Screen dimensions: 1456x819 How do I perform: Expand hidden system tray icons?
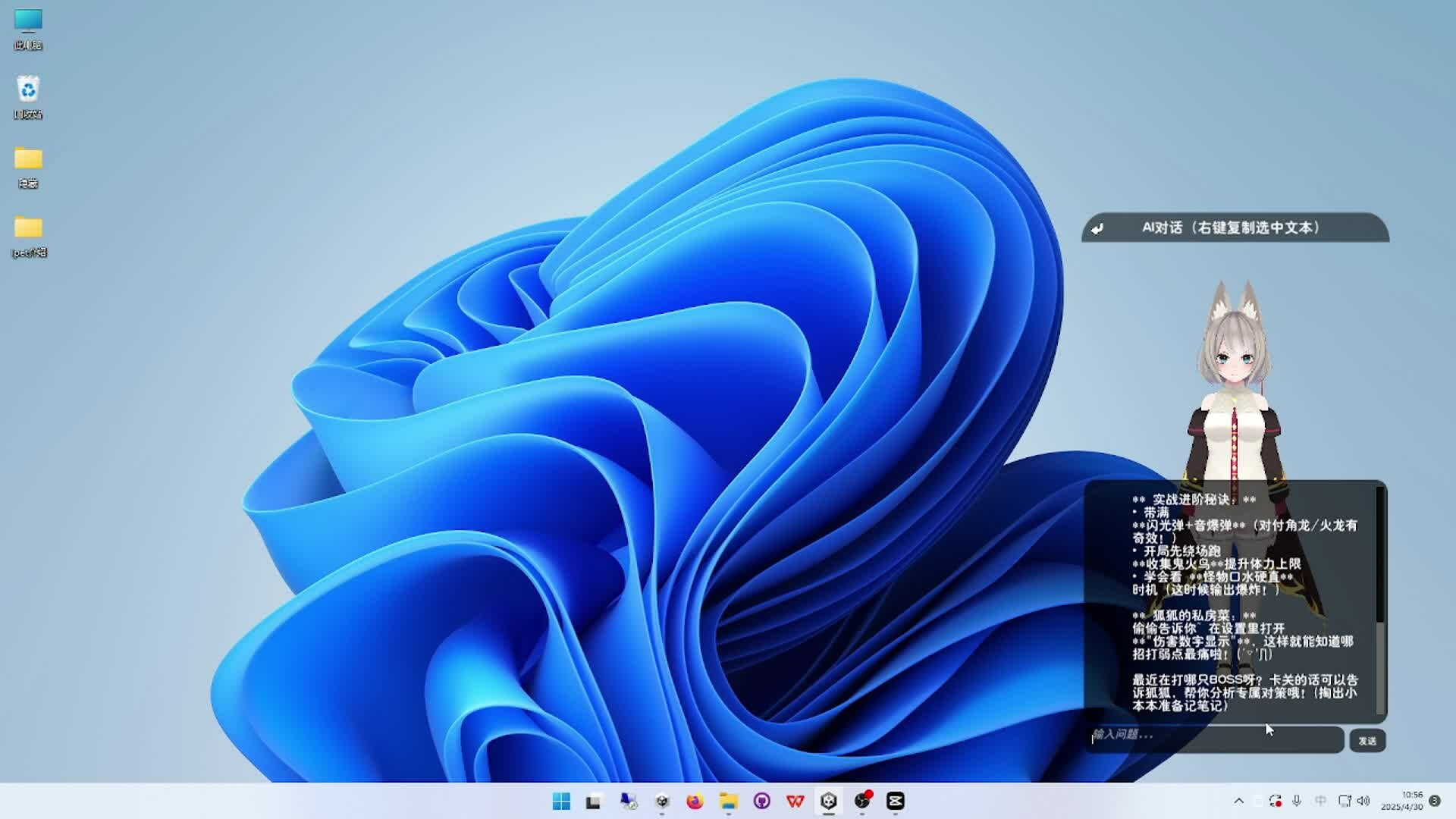click(x=1238, y=801)
